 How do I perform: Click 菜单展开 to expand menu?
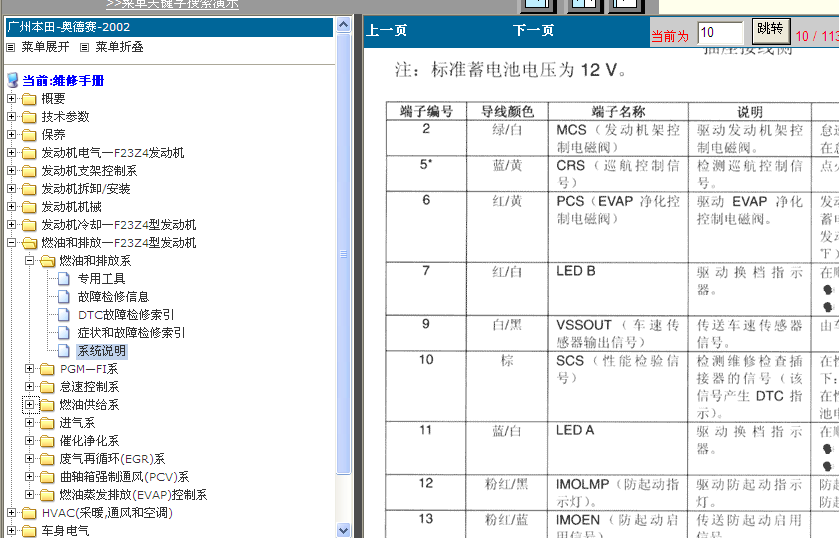point(45,47)
